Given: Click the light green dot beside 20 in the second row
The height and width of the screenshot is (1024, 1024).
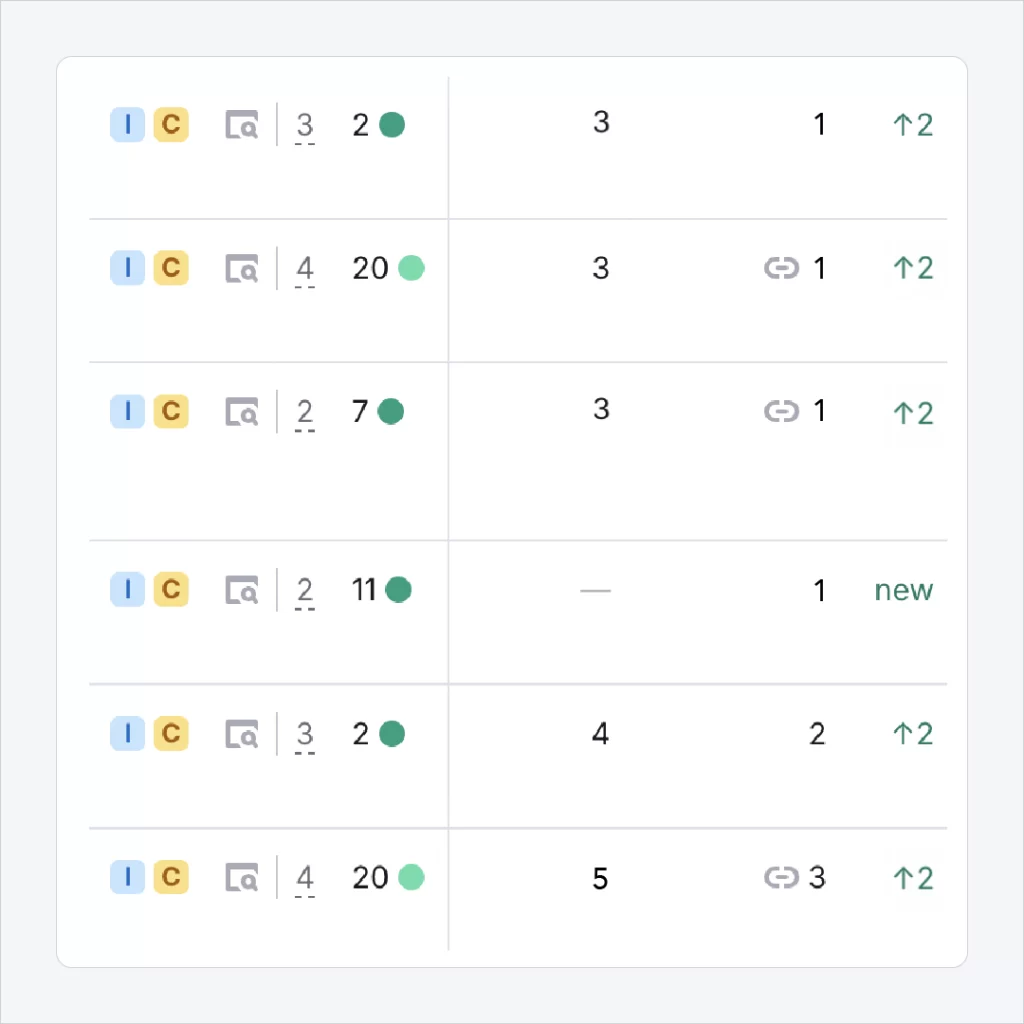Looking at the screenshot, I should pos(411,268).
